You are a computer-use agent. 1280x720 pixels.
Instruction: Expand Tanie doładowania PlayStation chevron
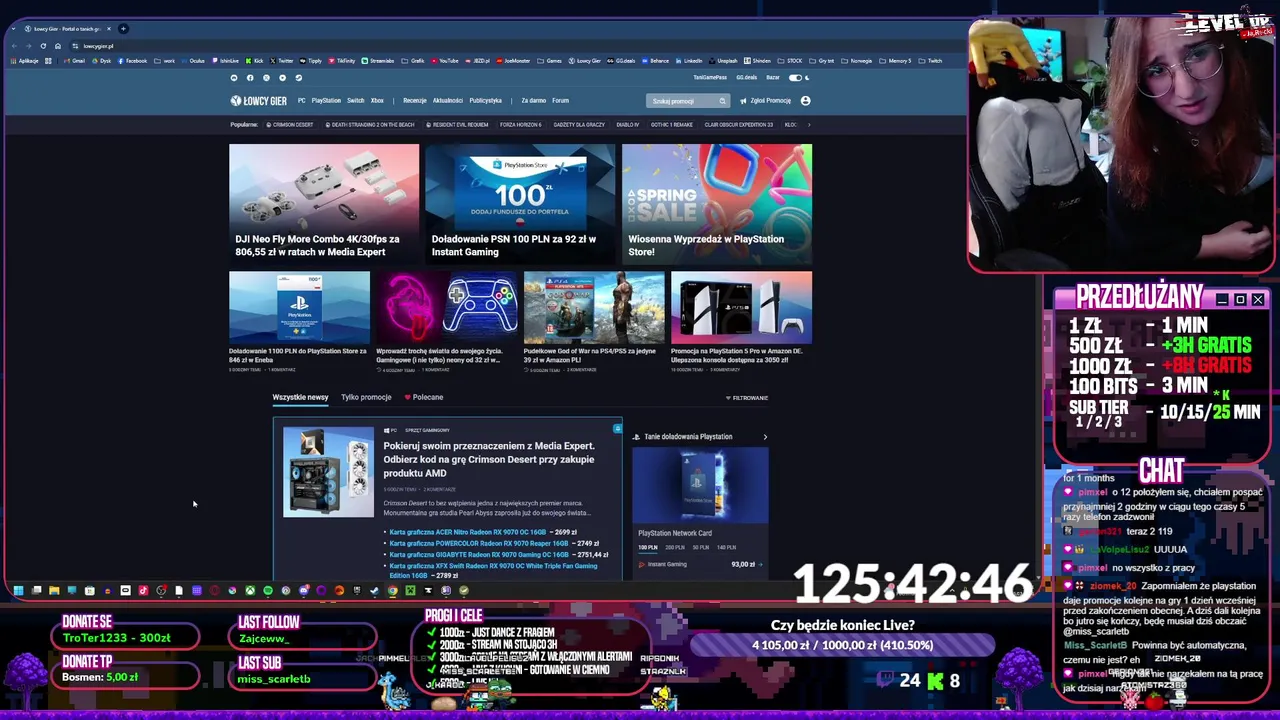765,437
